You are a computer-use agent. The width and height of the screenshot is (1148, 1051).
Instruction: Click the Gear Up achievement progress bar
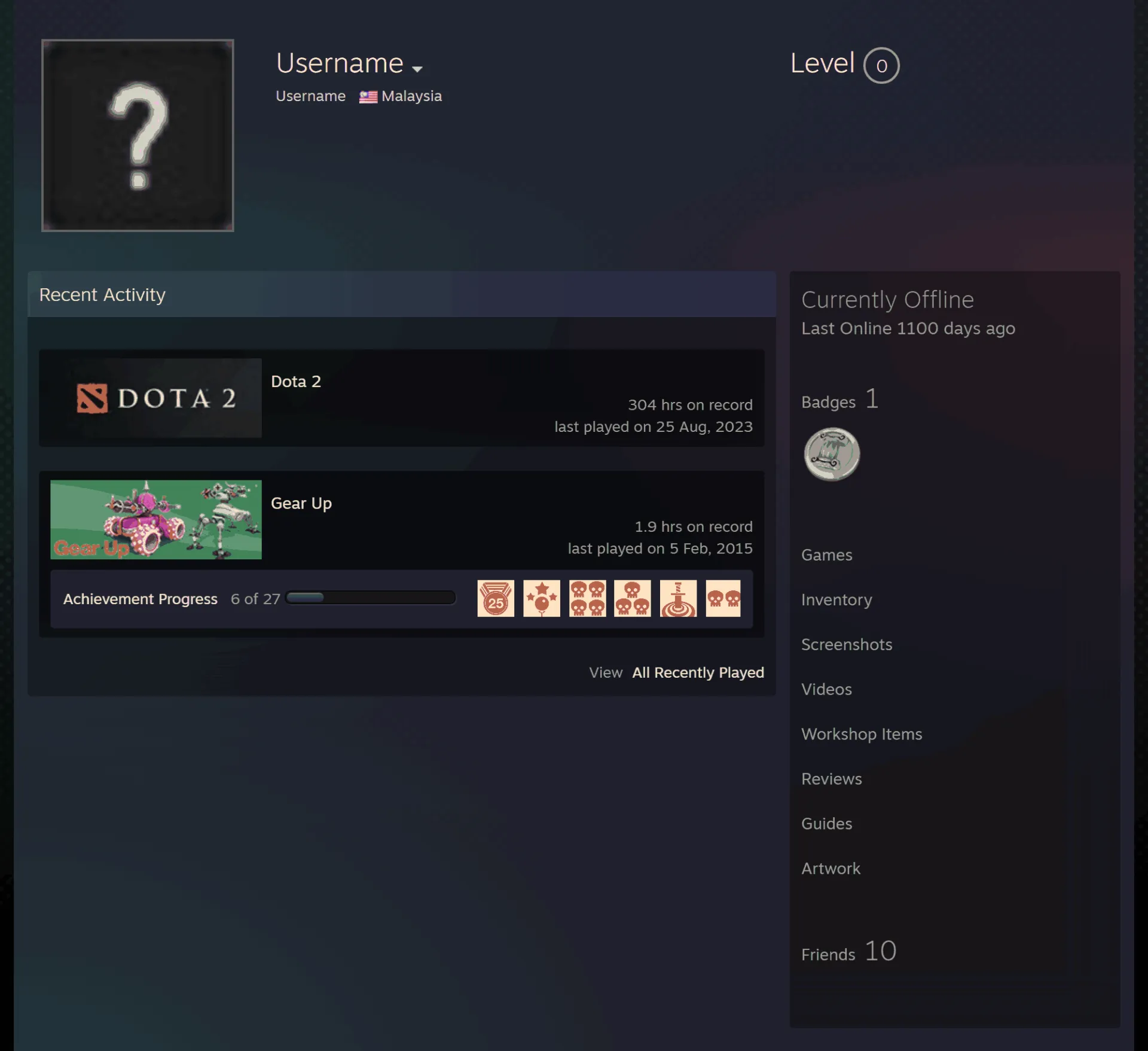click(x=371, y=598)
